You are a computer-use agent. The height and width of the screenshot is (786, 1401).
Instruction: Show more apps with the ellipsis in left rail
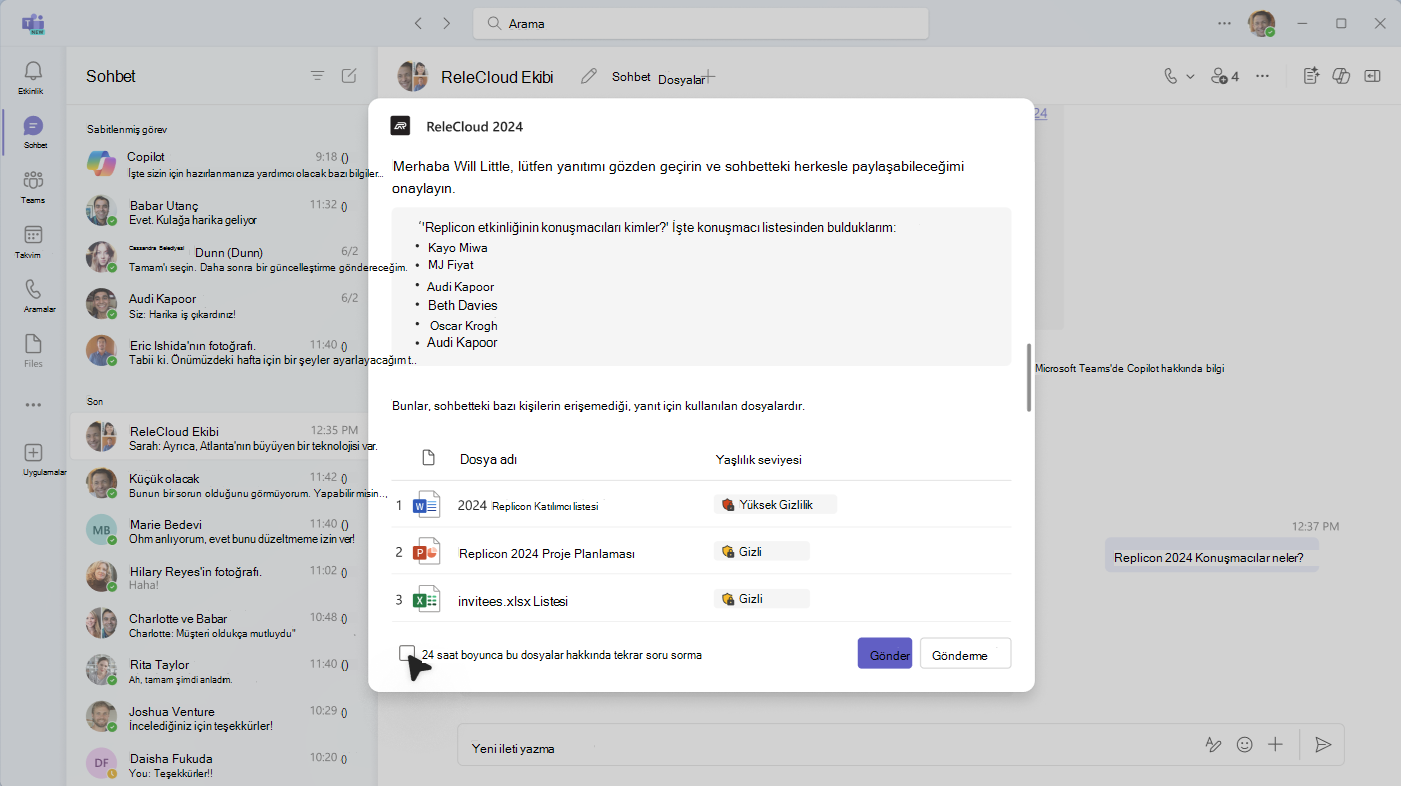click(33, 405)
